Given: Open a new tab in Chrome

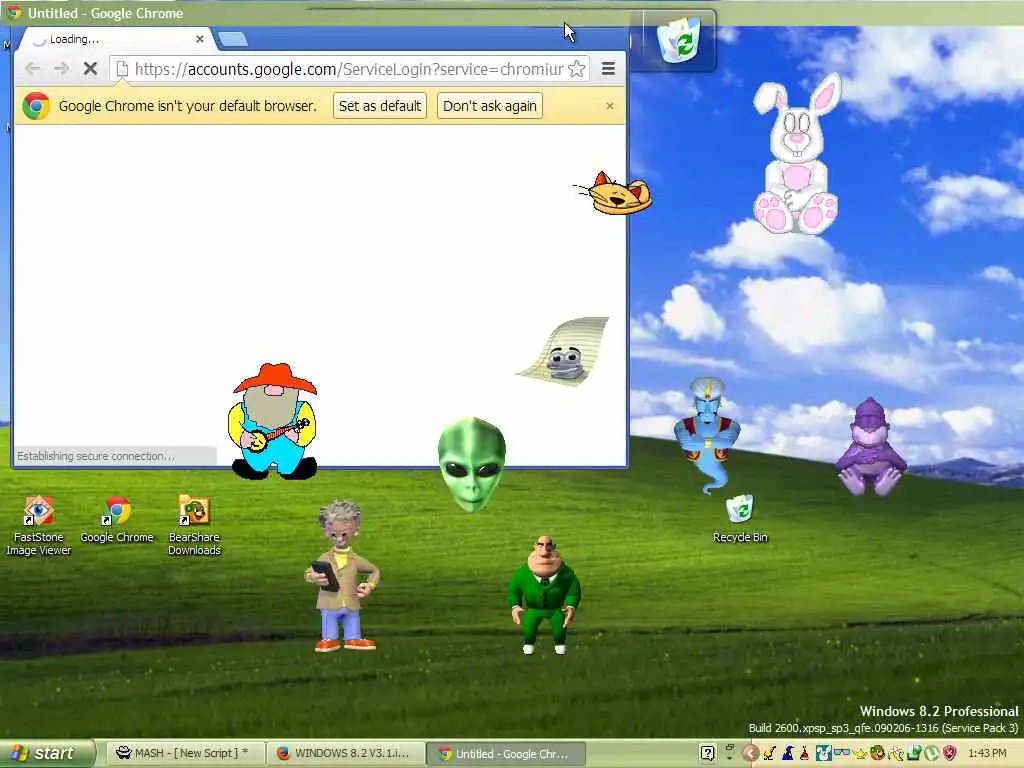Looking at the screenshot, I should pyautogui.click(x=233, y=39).
